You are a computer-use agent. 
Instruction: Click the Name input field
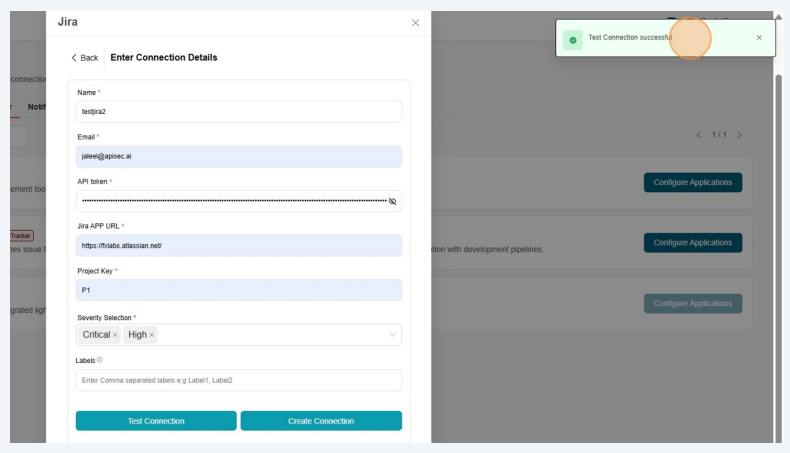coord(239,112)
